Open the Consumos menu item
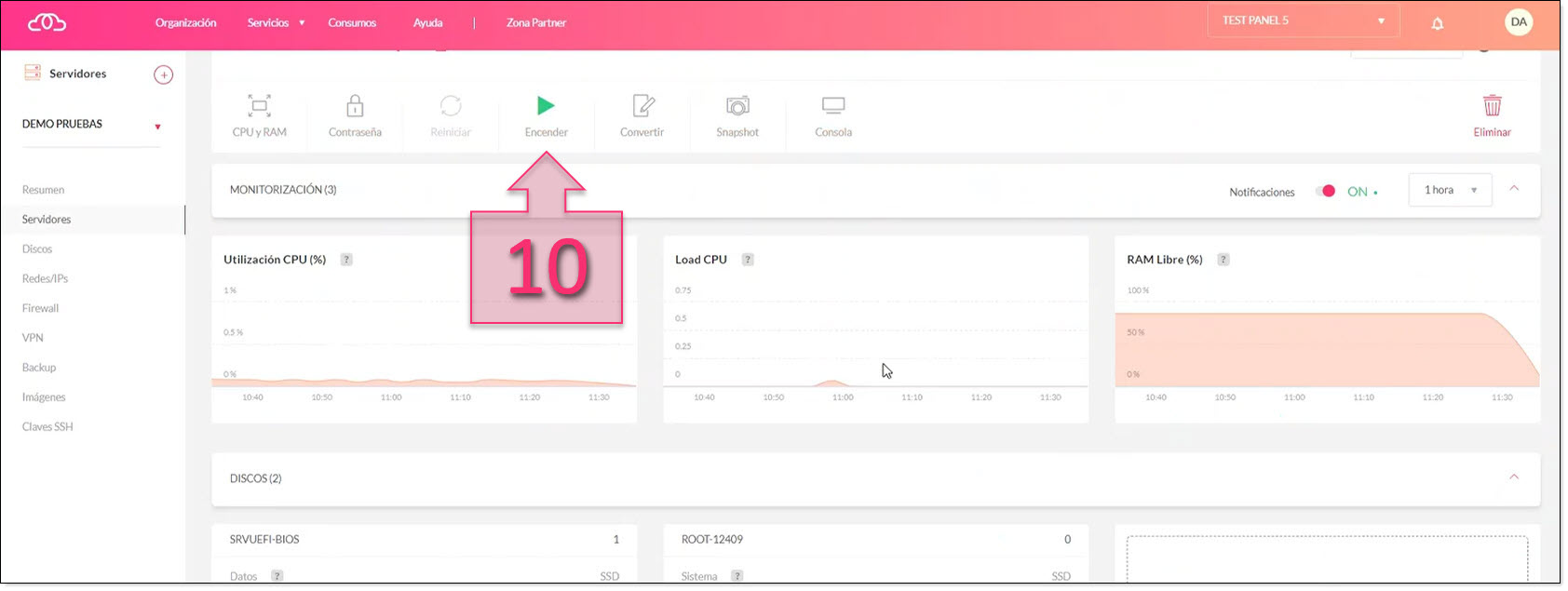Screen dimensions: 1568x591 (352, 23)
